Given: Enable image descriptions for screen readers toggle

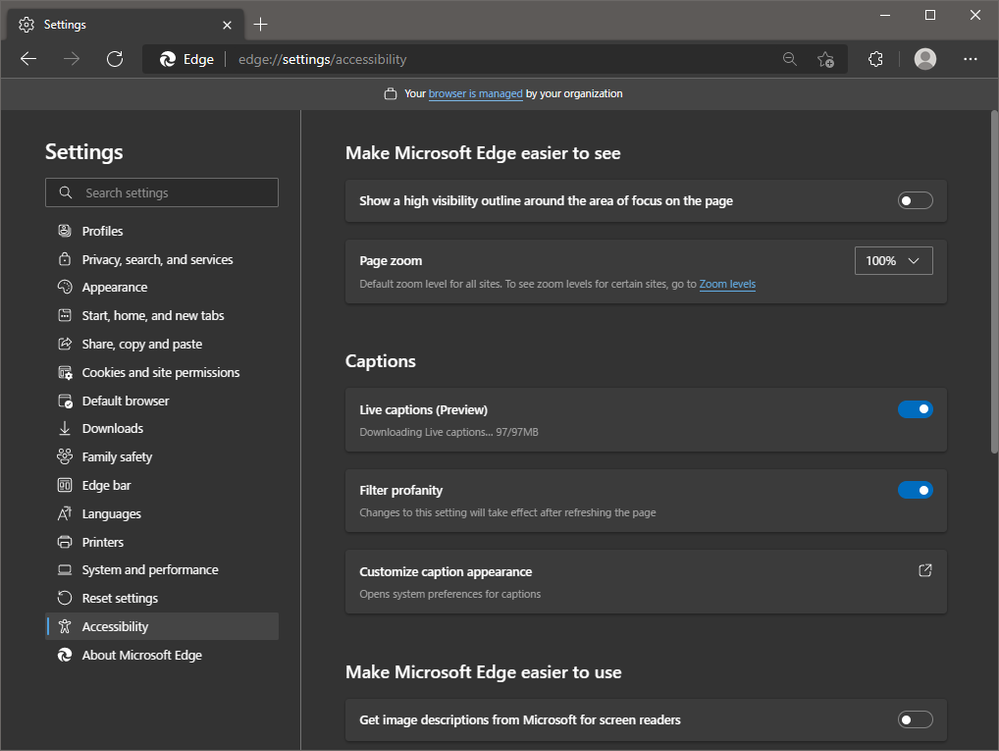Looking at the screenshot, I should [915, 720].
